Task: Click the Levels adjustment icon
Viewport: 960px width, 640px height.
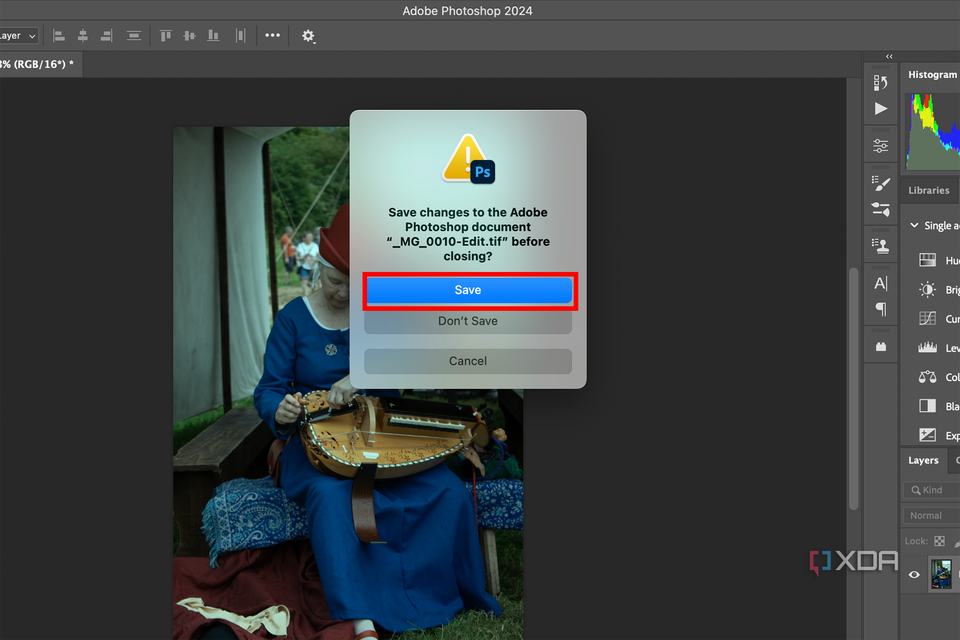Action: click(x=928, y=347)
